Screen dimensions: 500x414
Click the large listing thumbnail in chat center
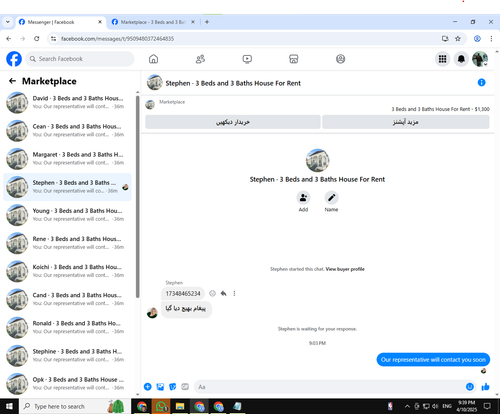pyautogui.click(x=317, y=160)
